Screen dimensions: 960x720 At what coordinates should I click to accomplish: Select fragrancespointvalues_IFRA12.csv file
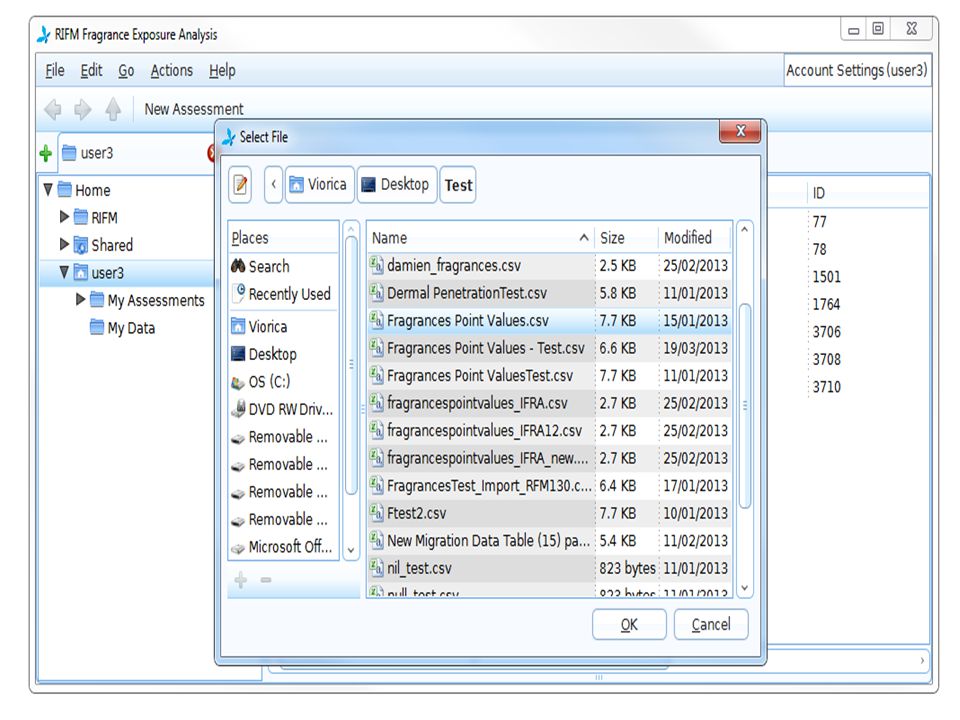550,430
